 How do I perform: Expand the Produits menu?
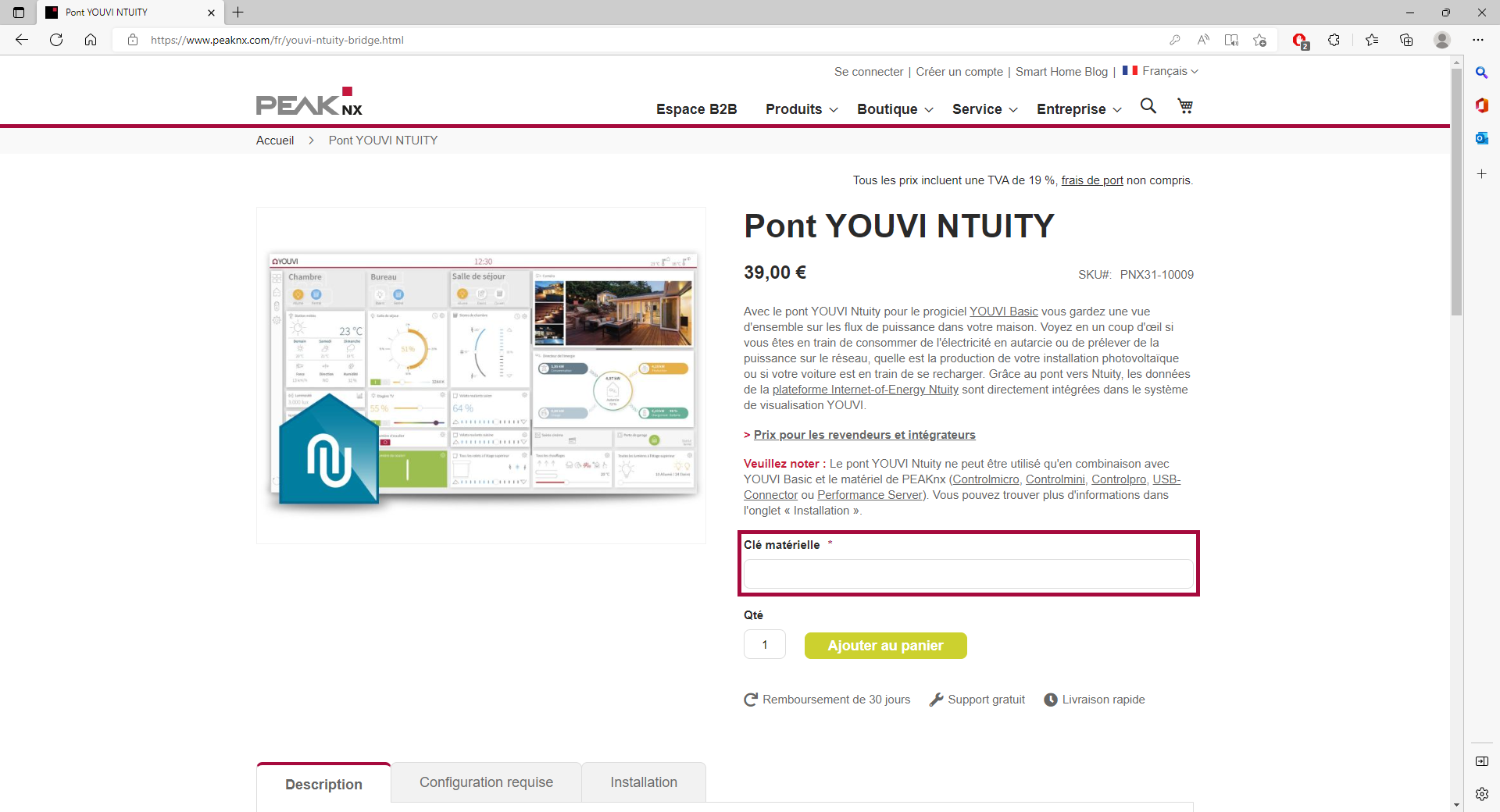(802, 109)
